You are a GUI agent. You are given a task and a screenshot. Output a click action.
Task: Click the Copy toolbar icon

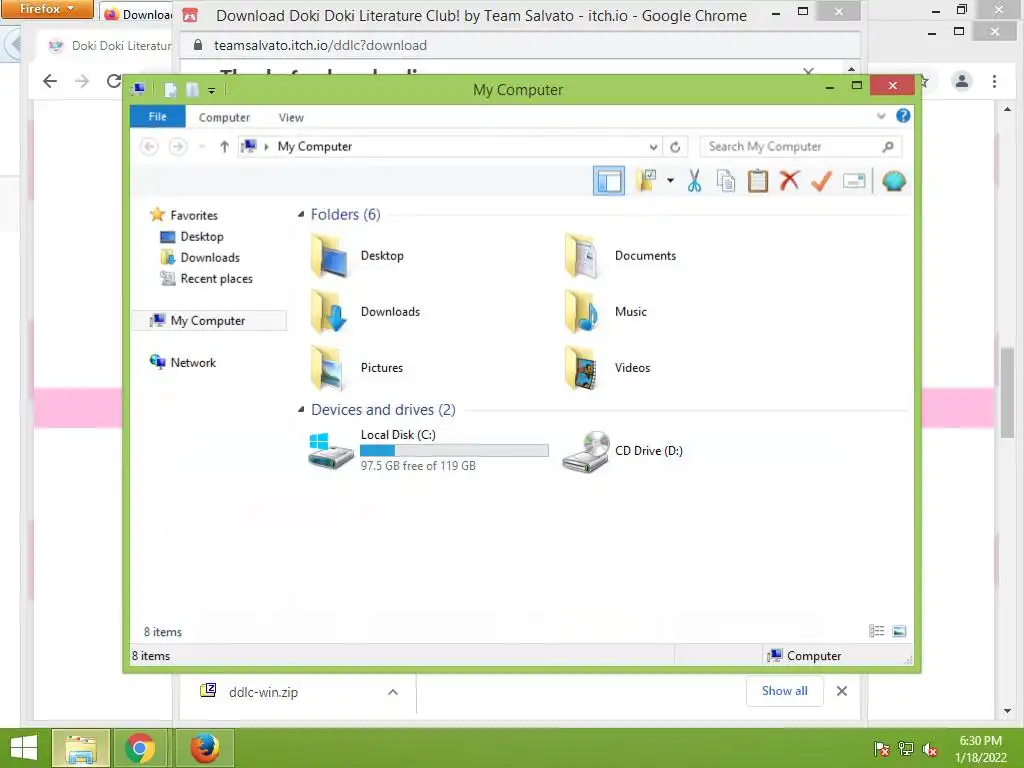[x=726, y=181]
